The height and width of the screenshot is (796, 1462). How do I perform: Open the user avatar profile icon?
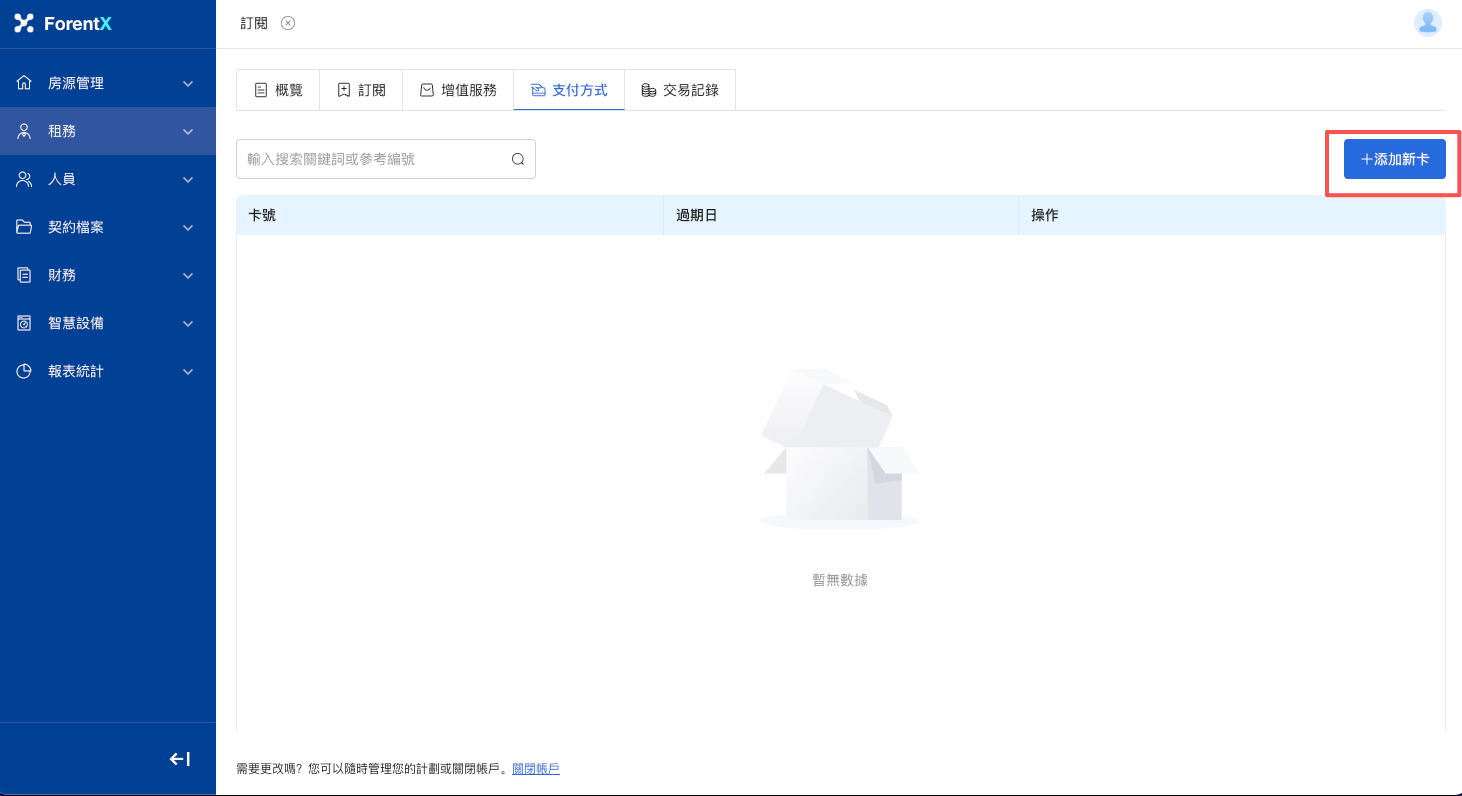[x=1427, y=22]
